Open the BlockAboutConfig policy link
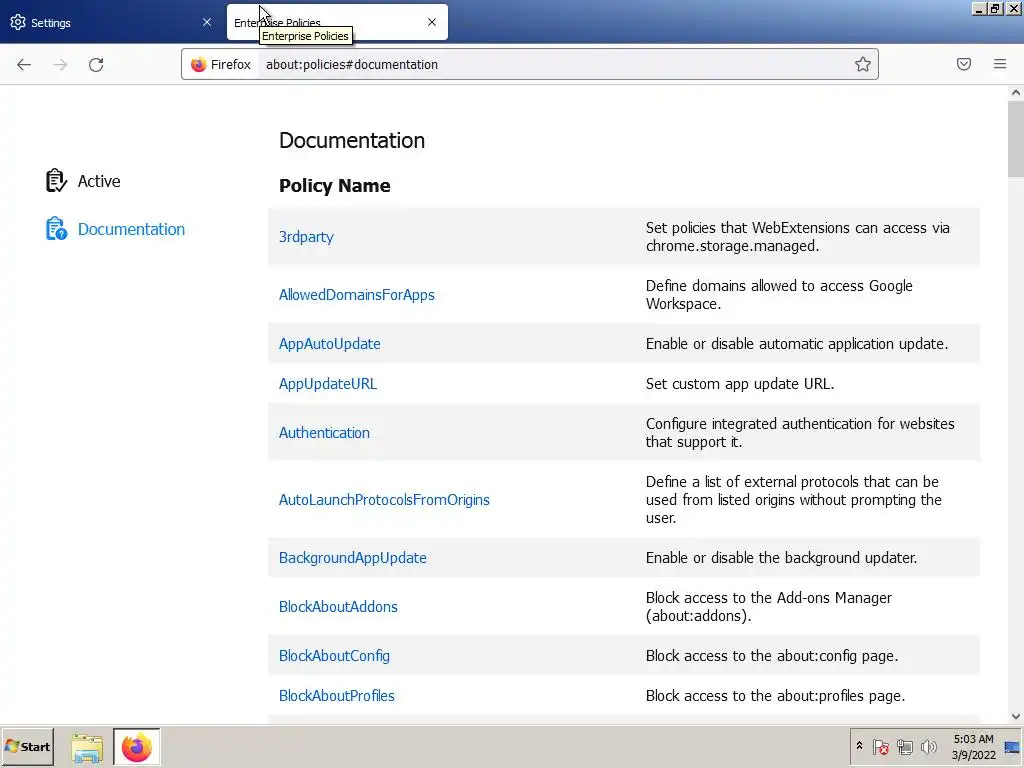The image size is (1024, 768). [334, 656]
